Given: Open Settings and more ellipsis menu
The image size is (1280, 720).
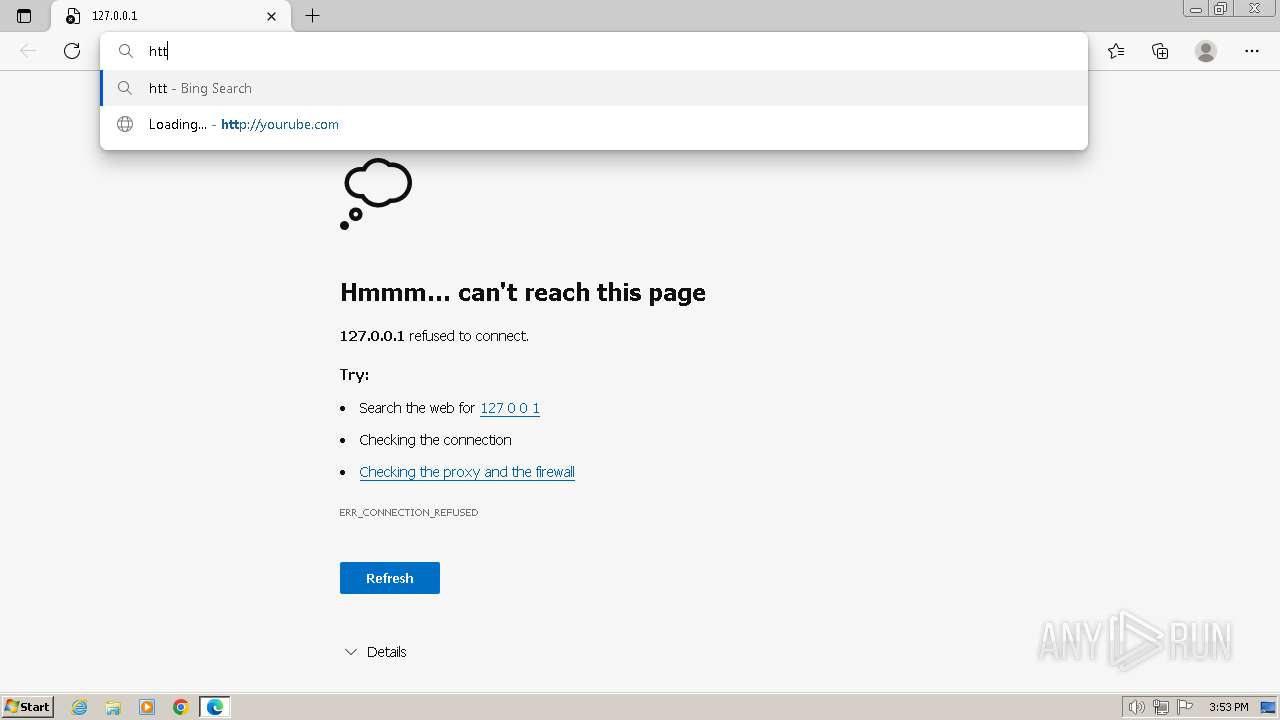Looking at the screenshot, I should (1252, 51).
